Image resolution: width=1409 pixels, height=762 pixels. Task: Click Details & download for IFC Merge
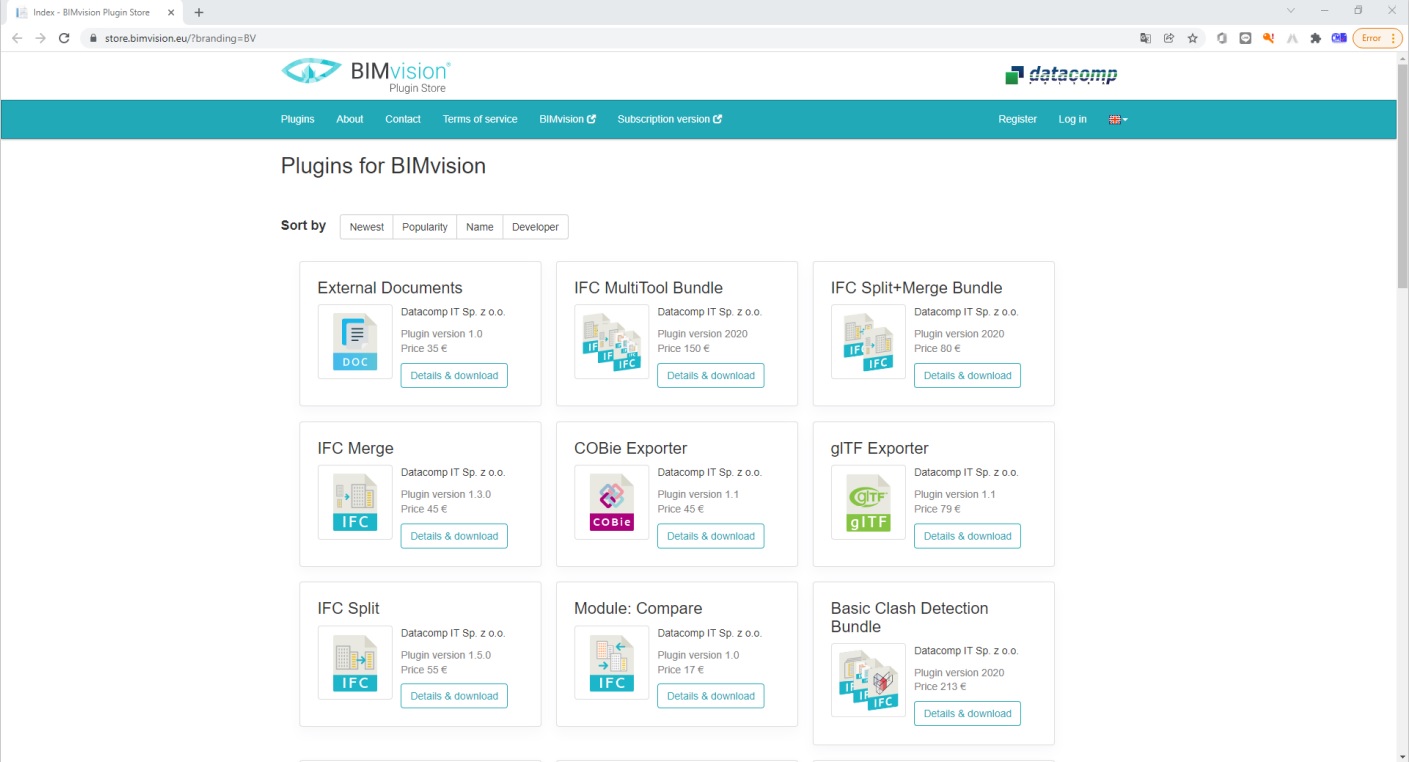(x=454, y=536)
